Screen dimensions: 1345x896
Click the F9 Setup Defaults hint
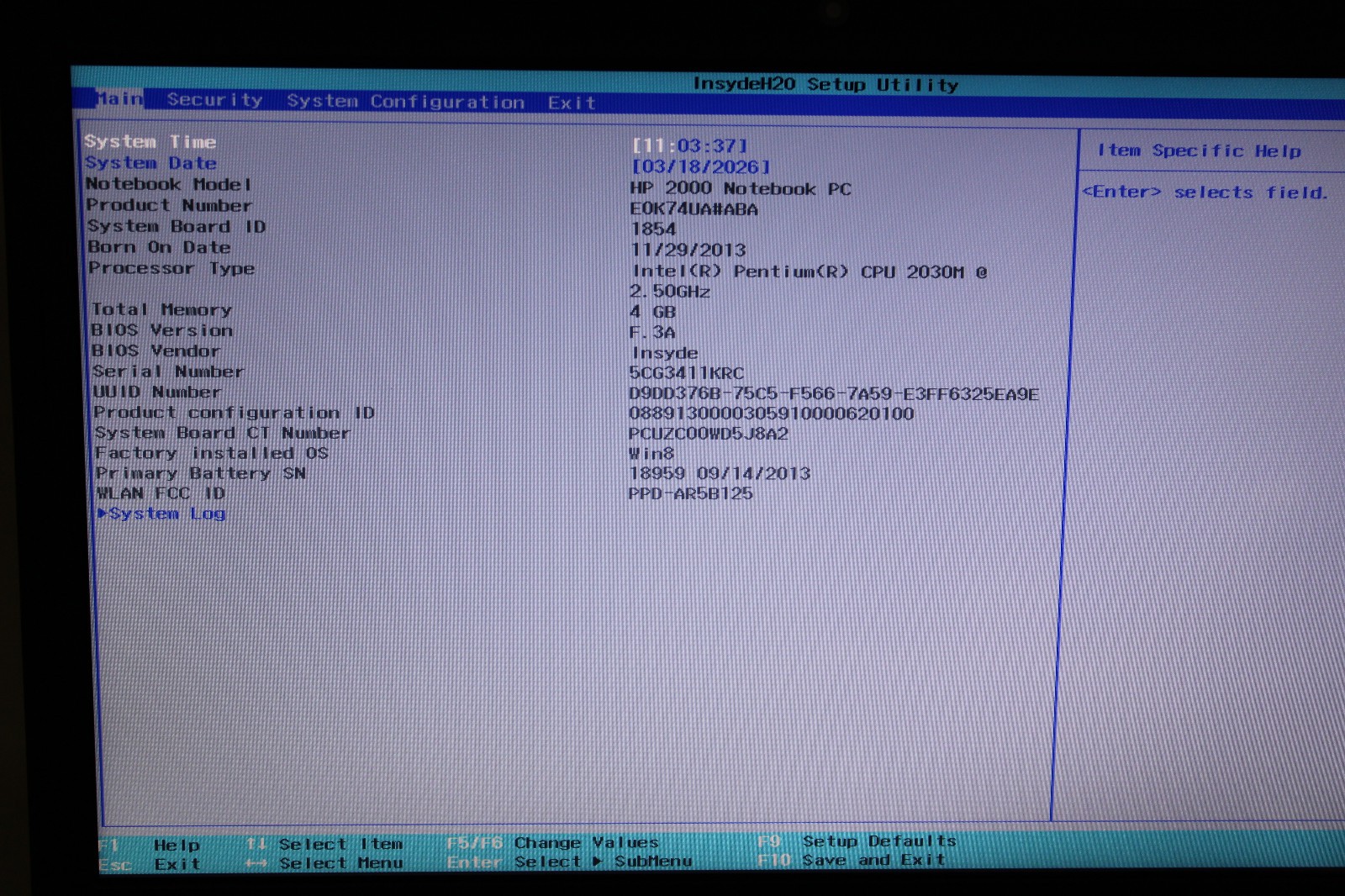pyautogui.click(x=857, y=841)
